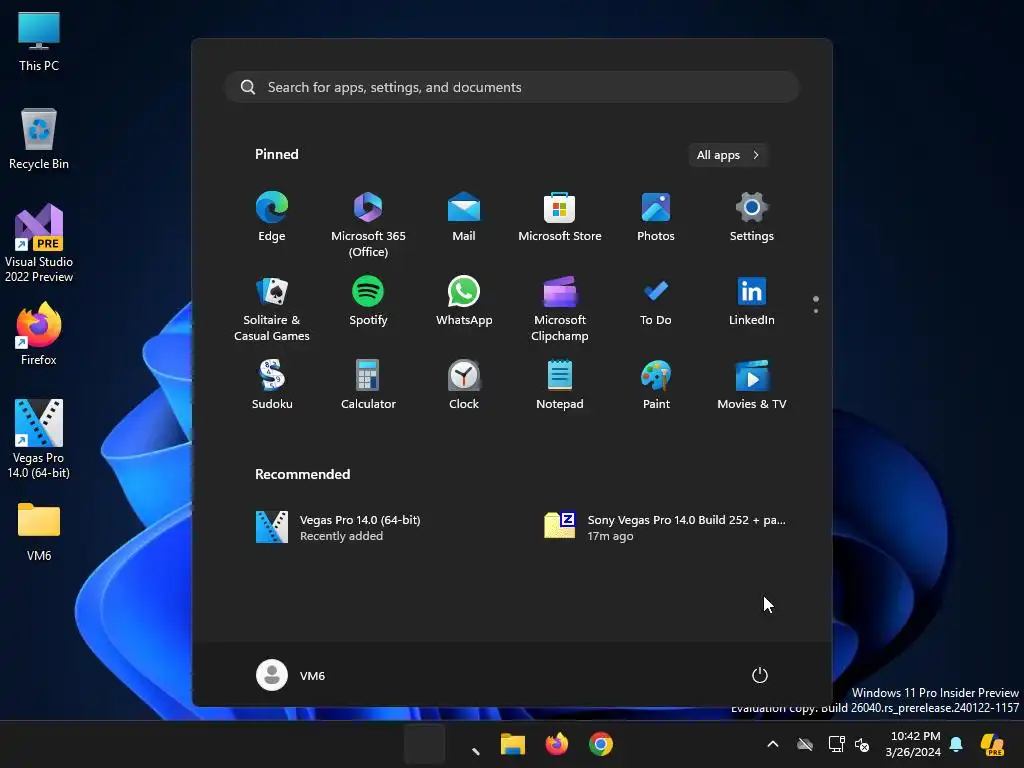This screenshot has width=1024, height=768.
Task: Launch Microsoft Clipchamp
Action: click(560, 308)
